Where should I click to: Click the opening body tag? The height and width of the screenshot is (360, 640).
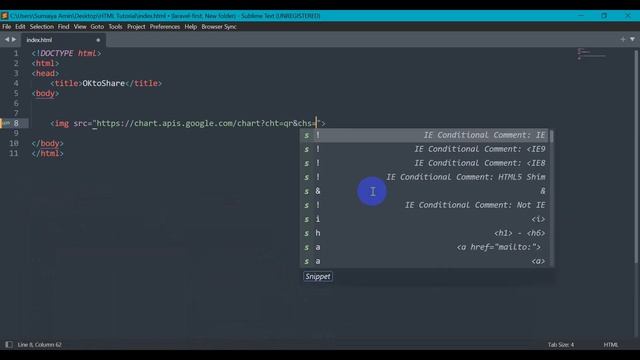(45, 93)
